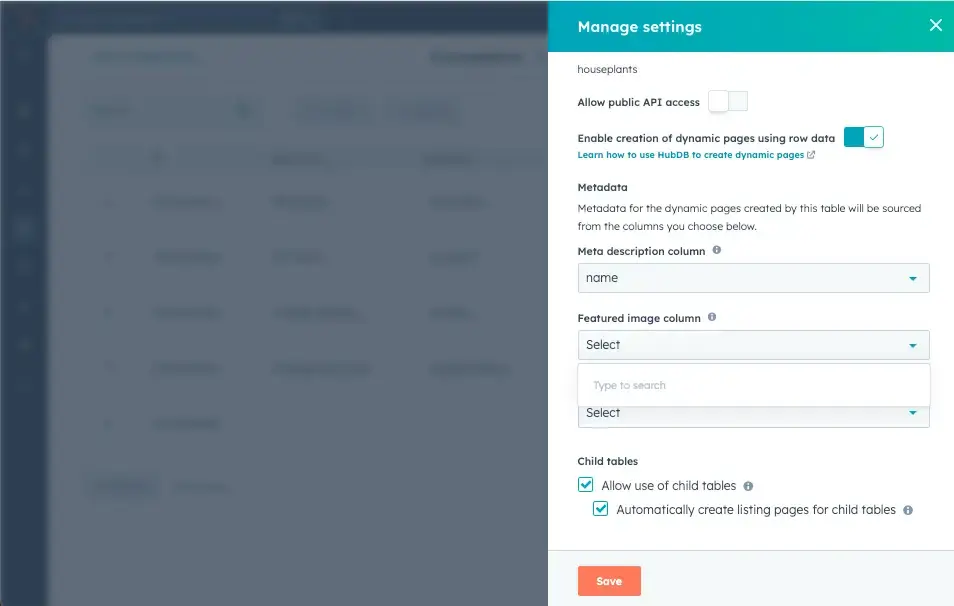Click info icon beside Meta description column
Screen dimensions: 954x606
(717, 251)
